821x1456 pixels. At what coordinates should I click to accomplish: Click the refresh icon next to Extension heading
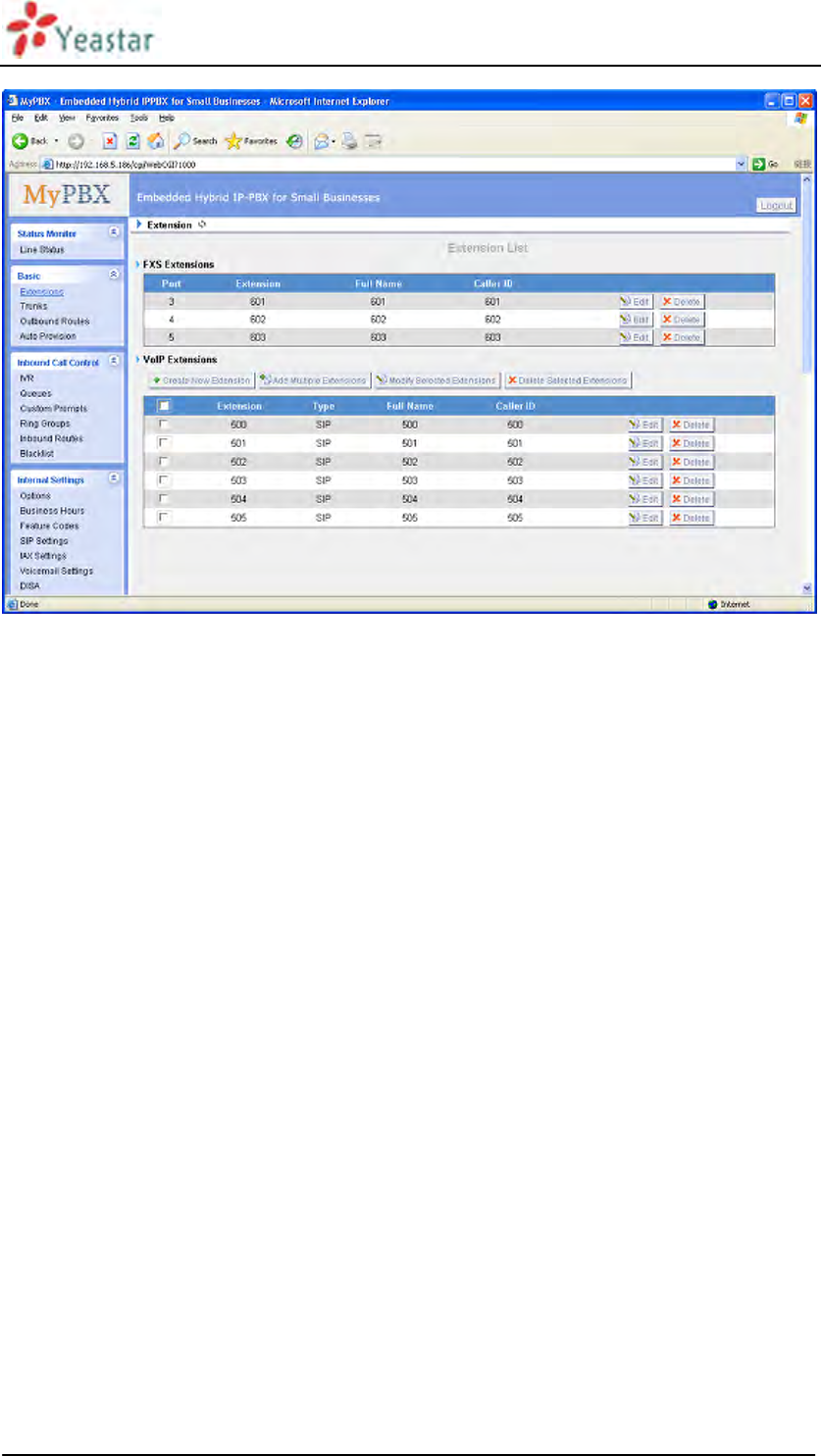click(202, 225)
